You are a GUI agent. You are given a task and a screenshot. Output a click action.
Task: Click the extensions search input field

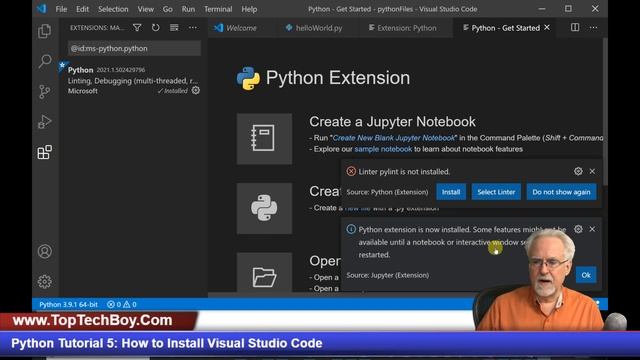(134, 48)
